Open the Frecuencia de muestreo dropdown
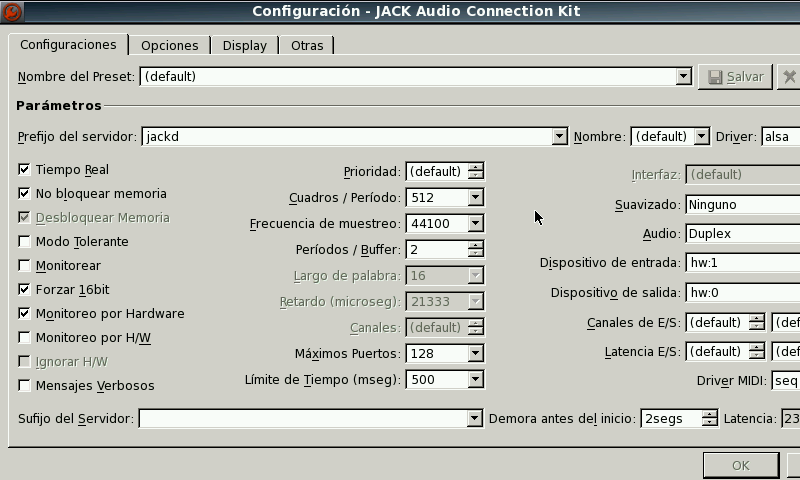800x480 pixels. click(476, 223)
